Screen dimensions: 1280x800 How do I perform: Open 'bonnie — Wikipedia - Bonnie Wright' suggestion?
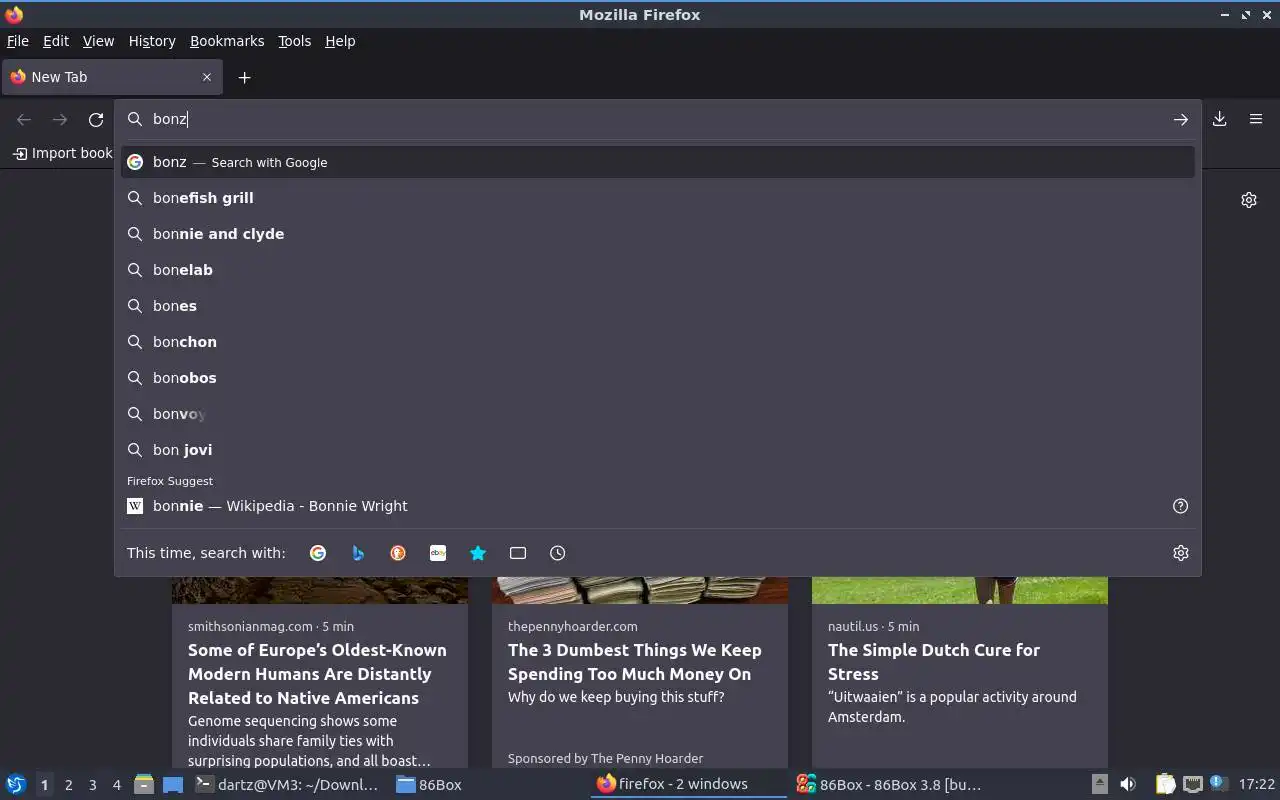pyautogui.click(x=658, y=506)
